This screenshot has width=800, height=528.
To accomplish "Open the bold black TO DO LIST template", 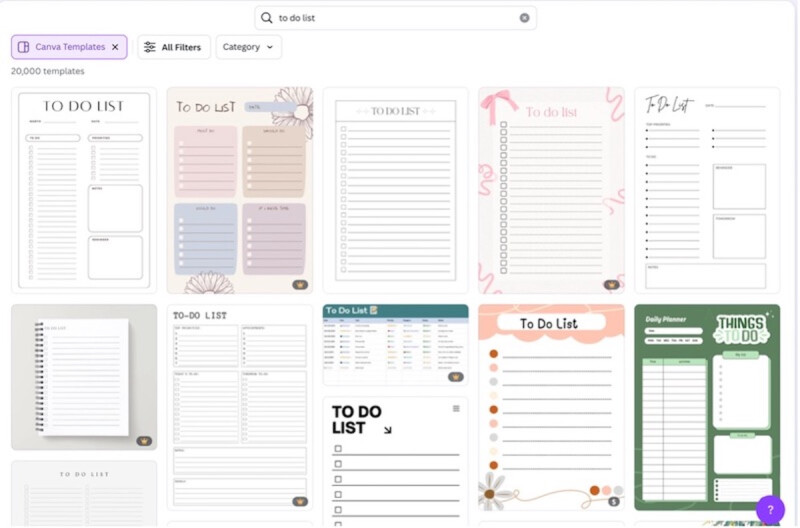I will (395, 462).
